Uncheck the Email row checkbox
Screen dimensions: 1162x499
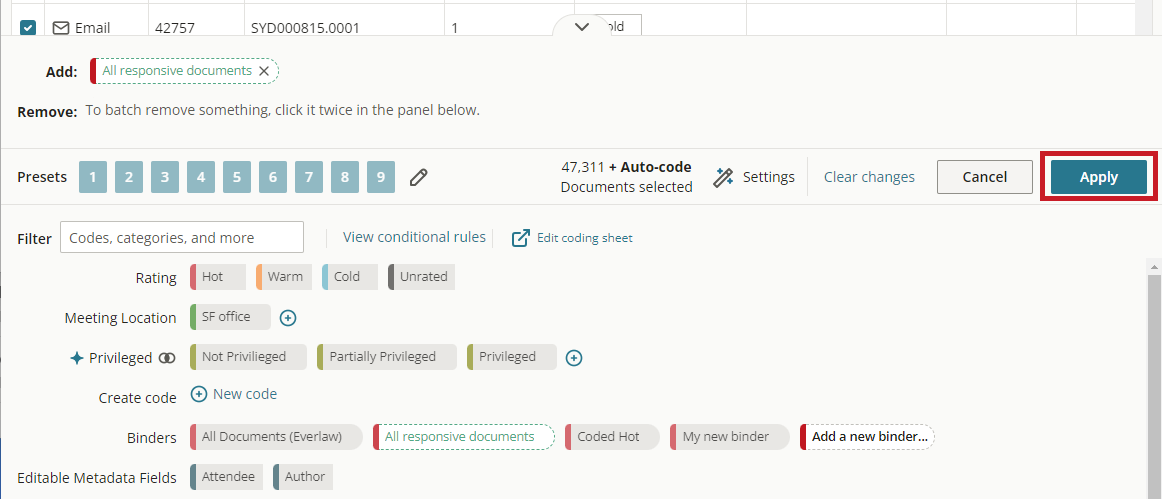[28, 28]
